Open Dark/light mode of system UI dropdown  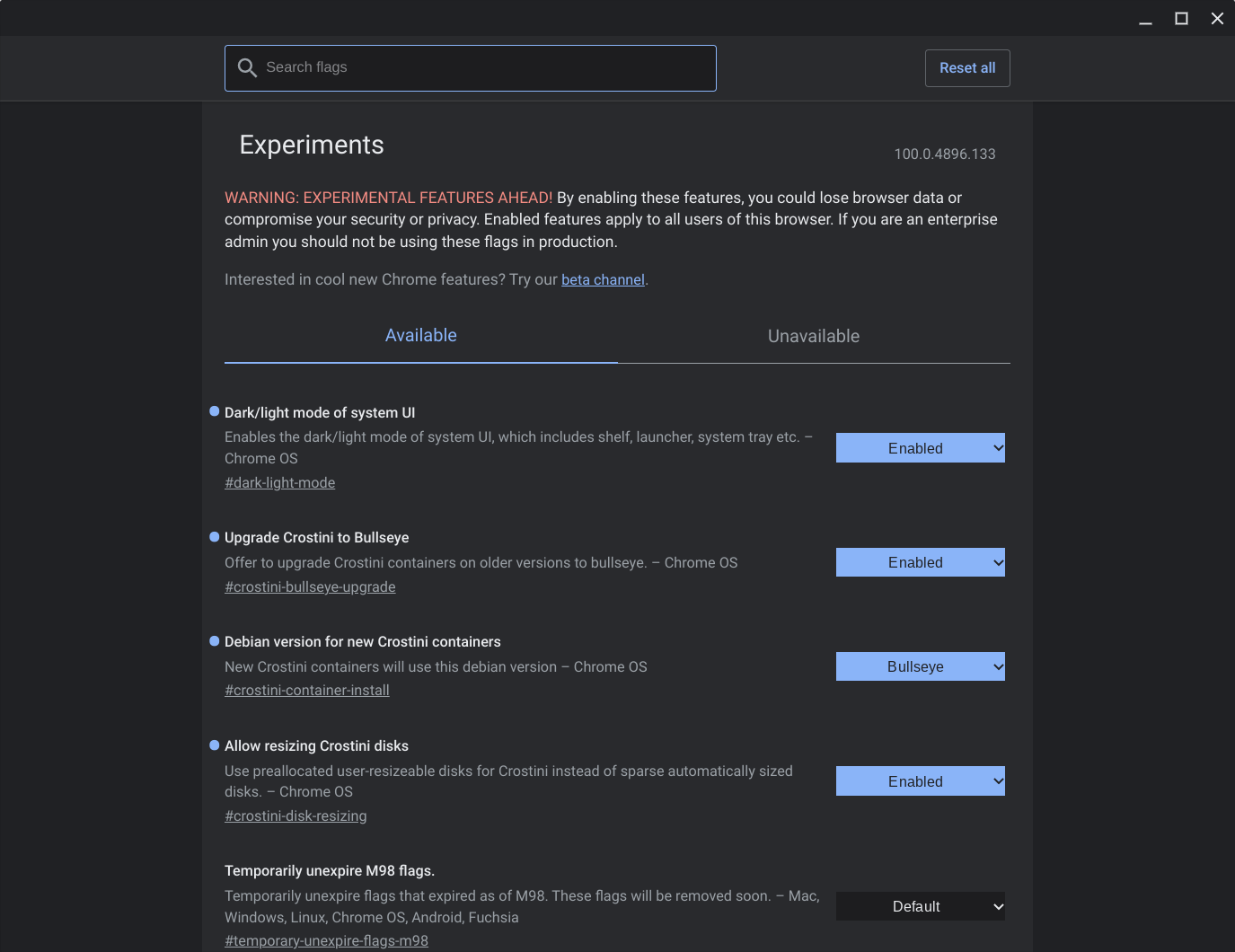(x=921, y=448)
